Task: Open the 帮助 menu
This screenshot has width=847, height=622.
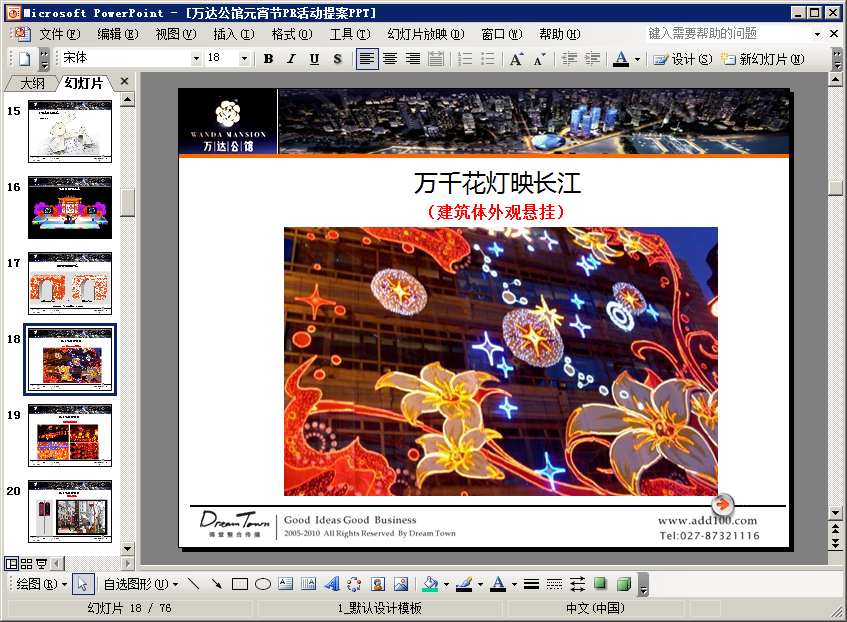Action: click(560, 34)
